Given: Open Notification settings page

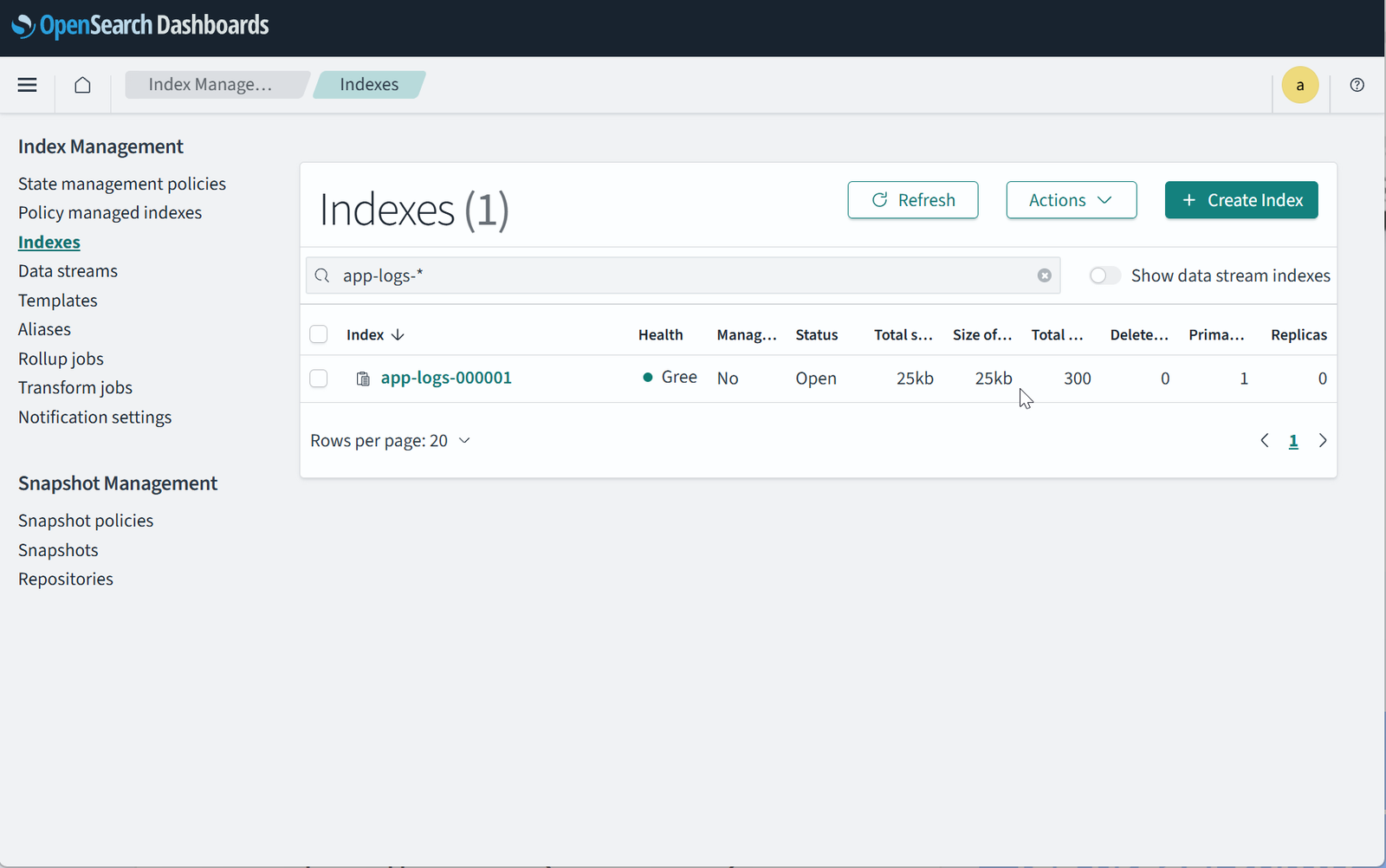Looking at the screenshot, I should [x=95, y=417].
